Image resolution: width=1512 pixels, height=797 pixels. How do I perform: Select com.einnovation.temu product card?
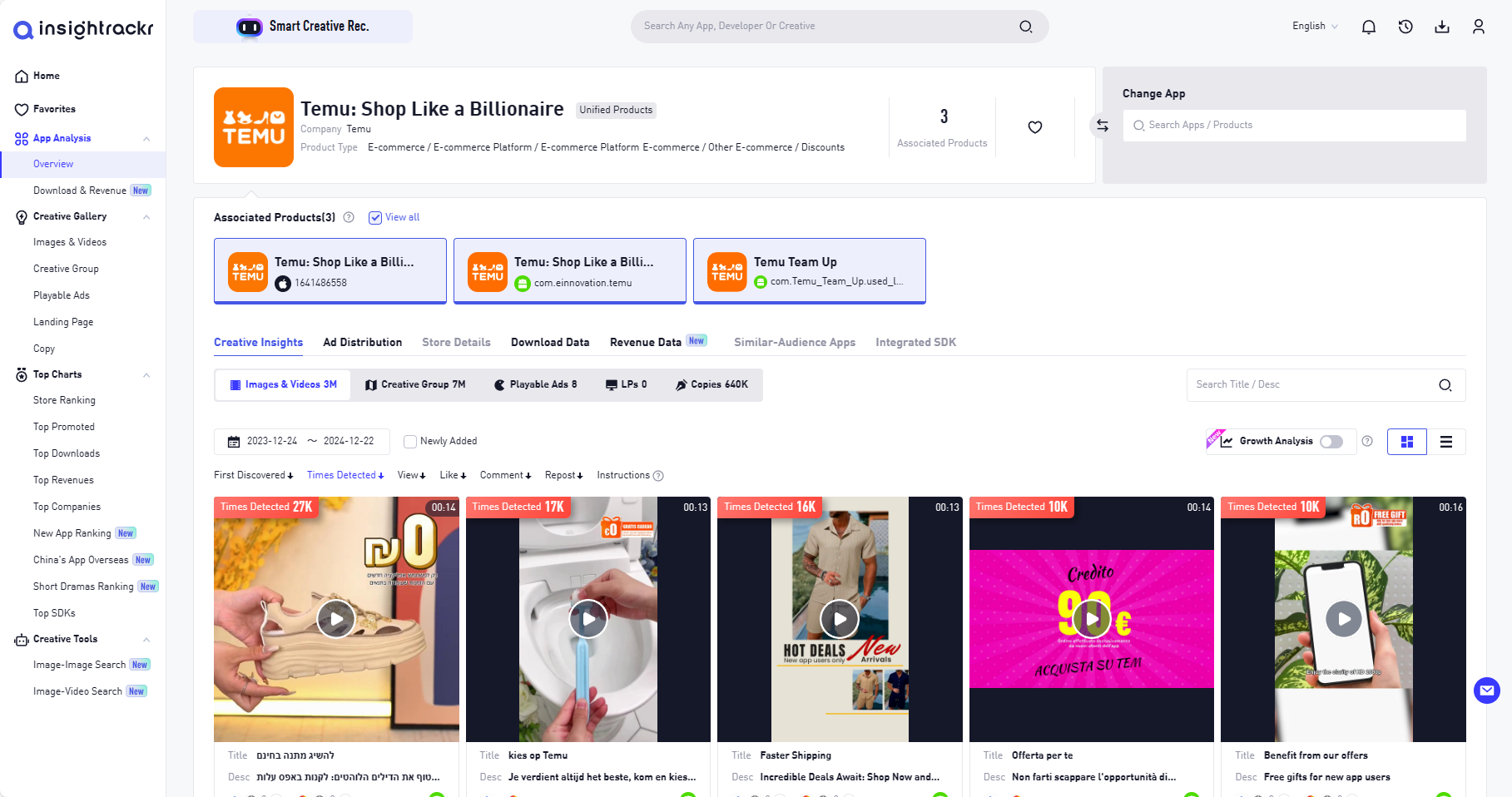pos(570,271)
